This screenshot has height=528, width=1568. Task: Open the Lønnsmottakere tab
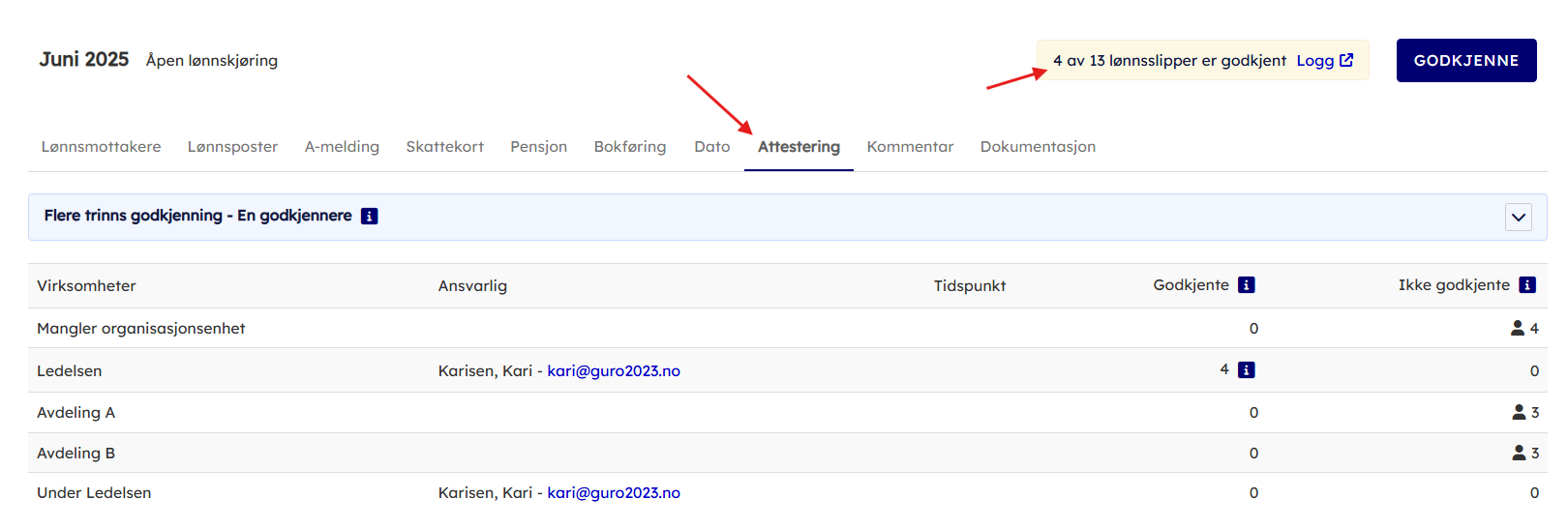pyautogui.click(x=101, y=147)
